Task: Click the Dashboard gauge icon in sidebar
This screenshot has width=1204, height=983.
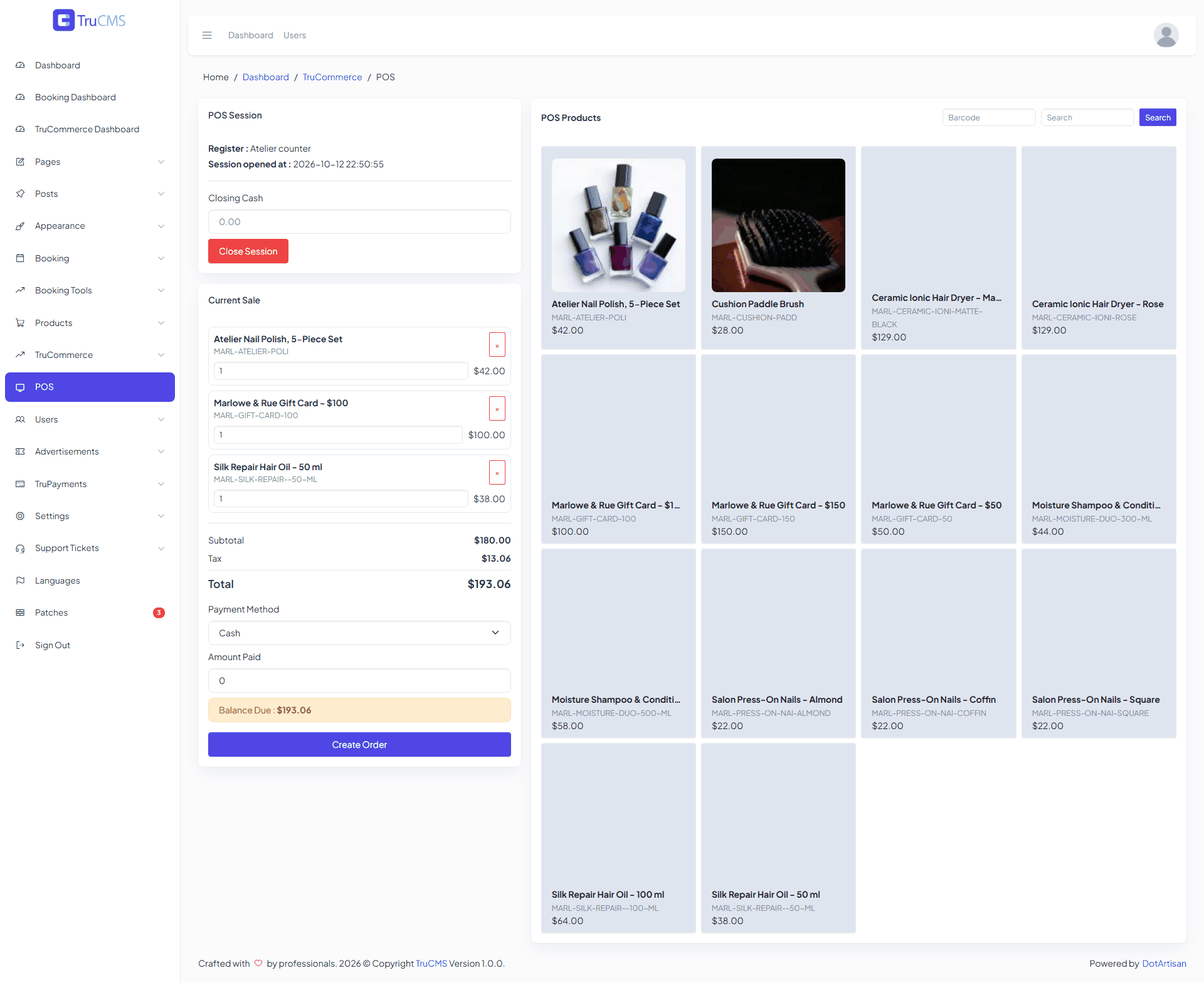Action: pos(20,65)
